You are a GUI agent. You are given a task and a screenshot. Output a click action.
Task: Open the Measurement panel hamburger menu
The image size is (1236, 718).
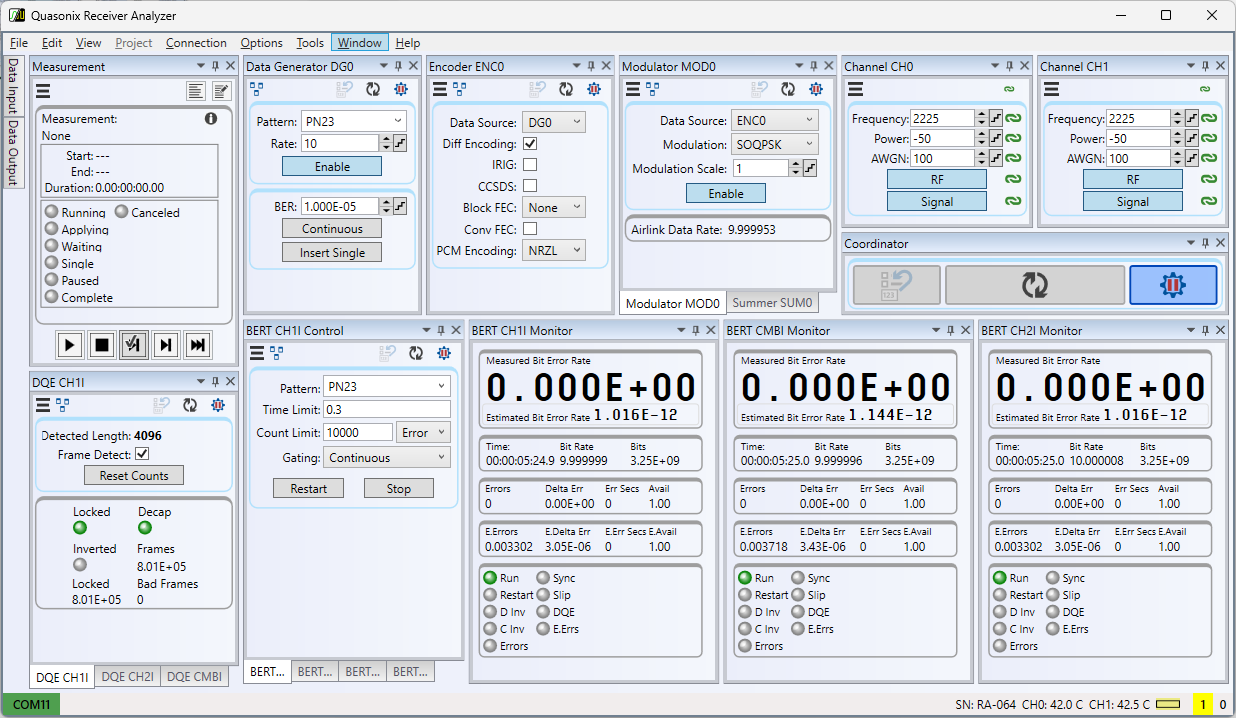pyautogui.click(x=43, y=91)
